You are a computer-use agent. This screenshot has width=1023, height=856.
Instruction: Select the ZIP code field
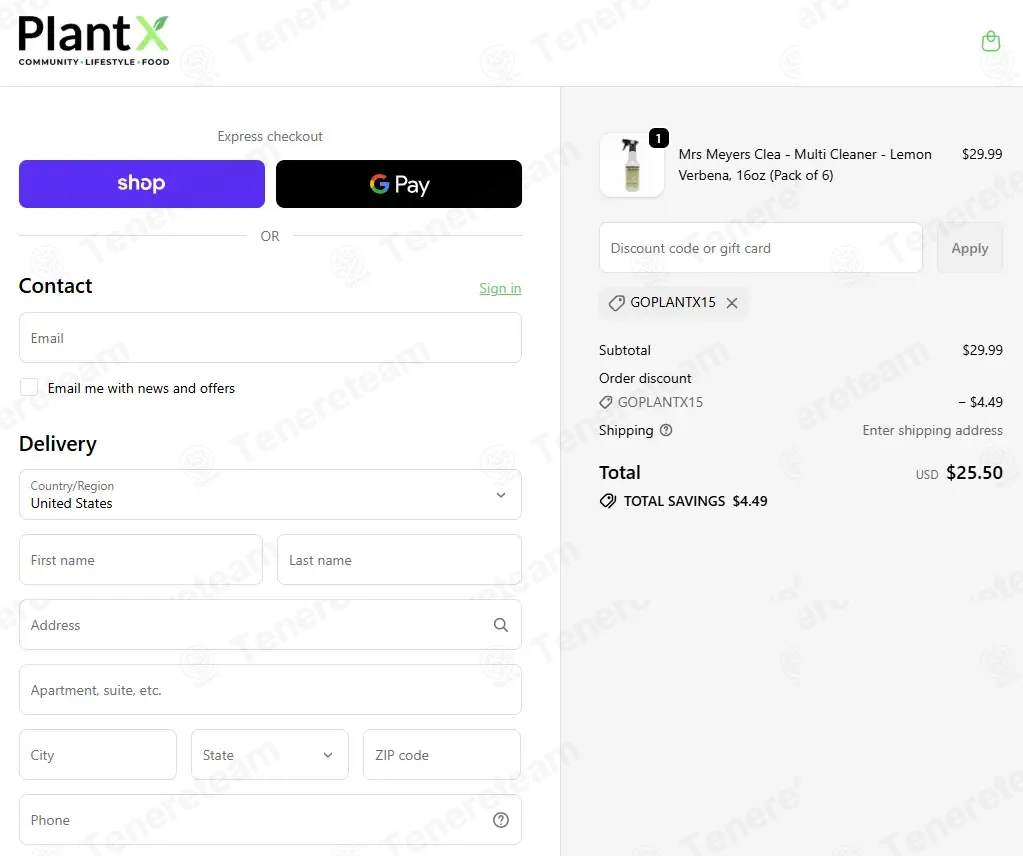click(442, 755)
